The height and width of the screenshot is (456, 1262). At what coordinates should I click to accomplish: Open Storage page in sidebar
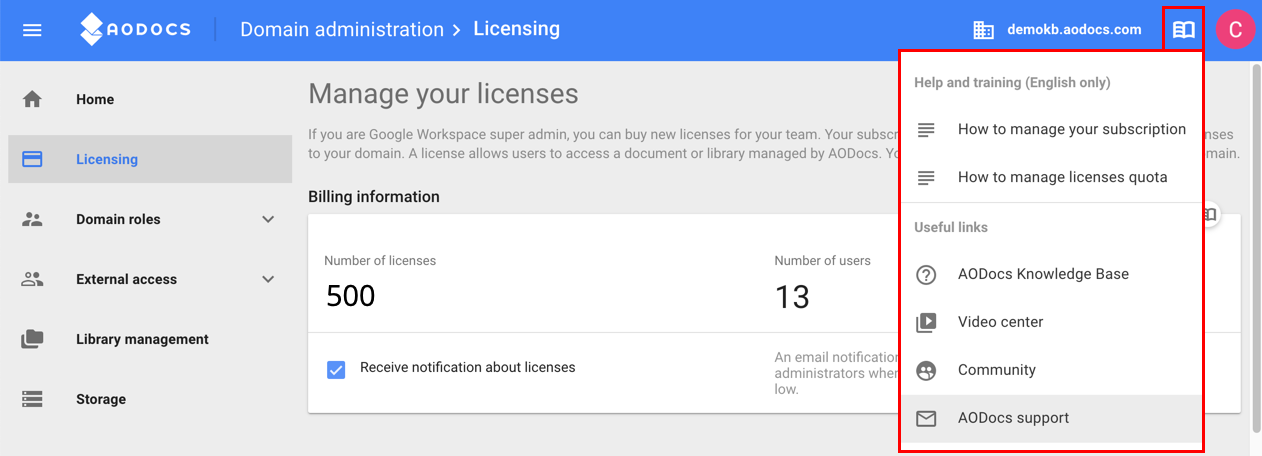[x=150, y=399]
